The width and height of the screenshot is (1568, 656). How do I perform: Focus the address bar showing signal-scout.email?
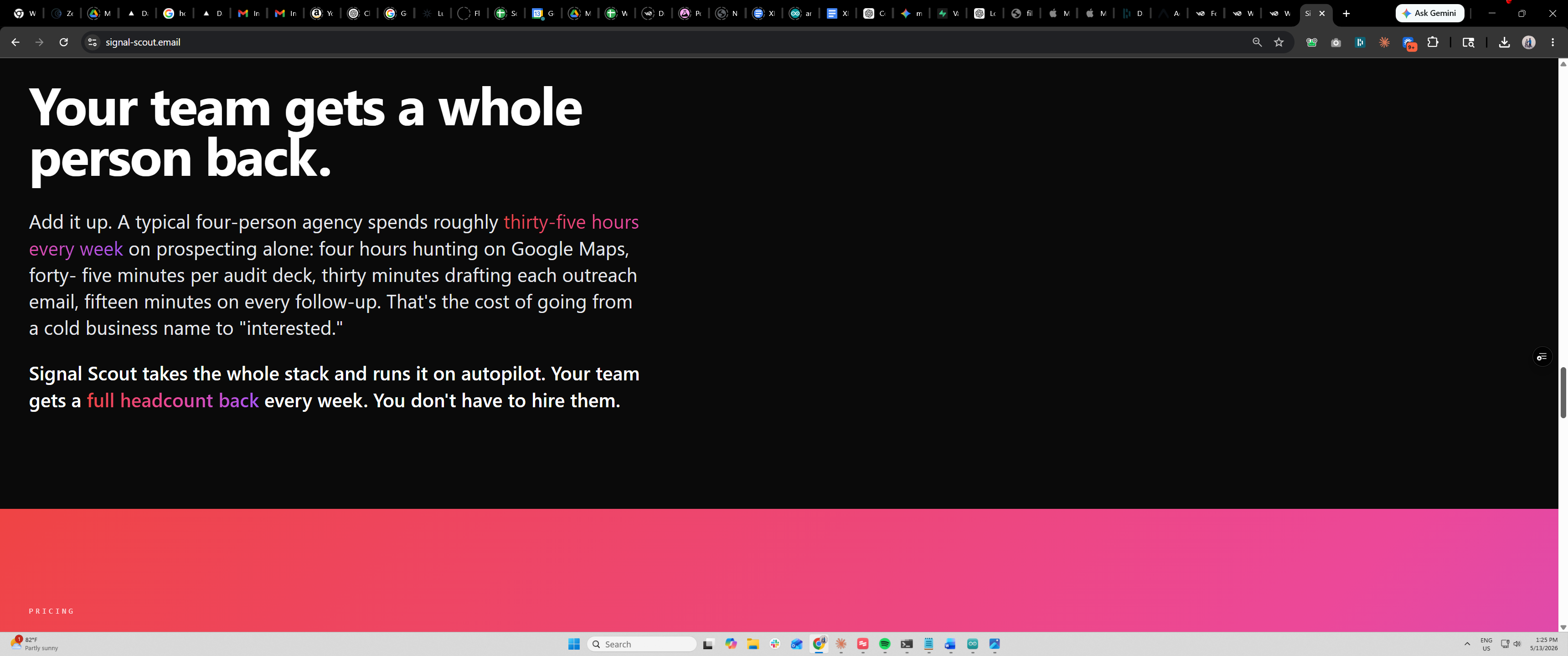[x=670, y=42]
